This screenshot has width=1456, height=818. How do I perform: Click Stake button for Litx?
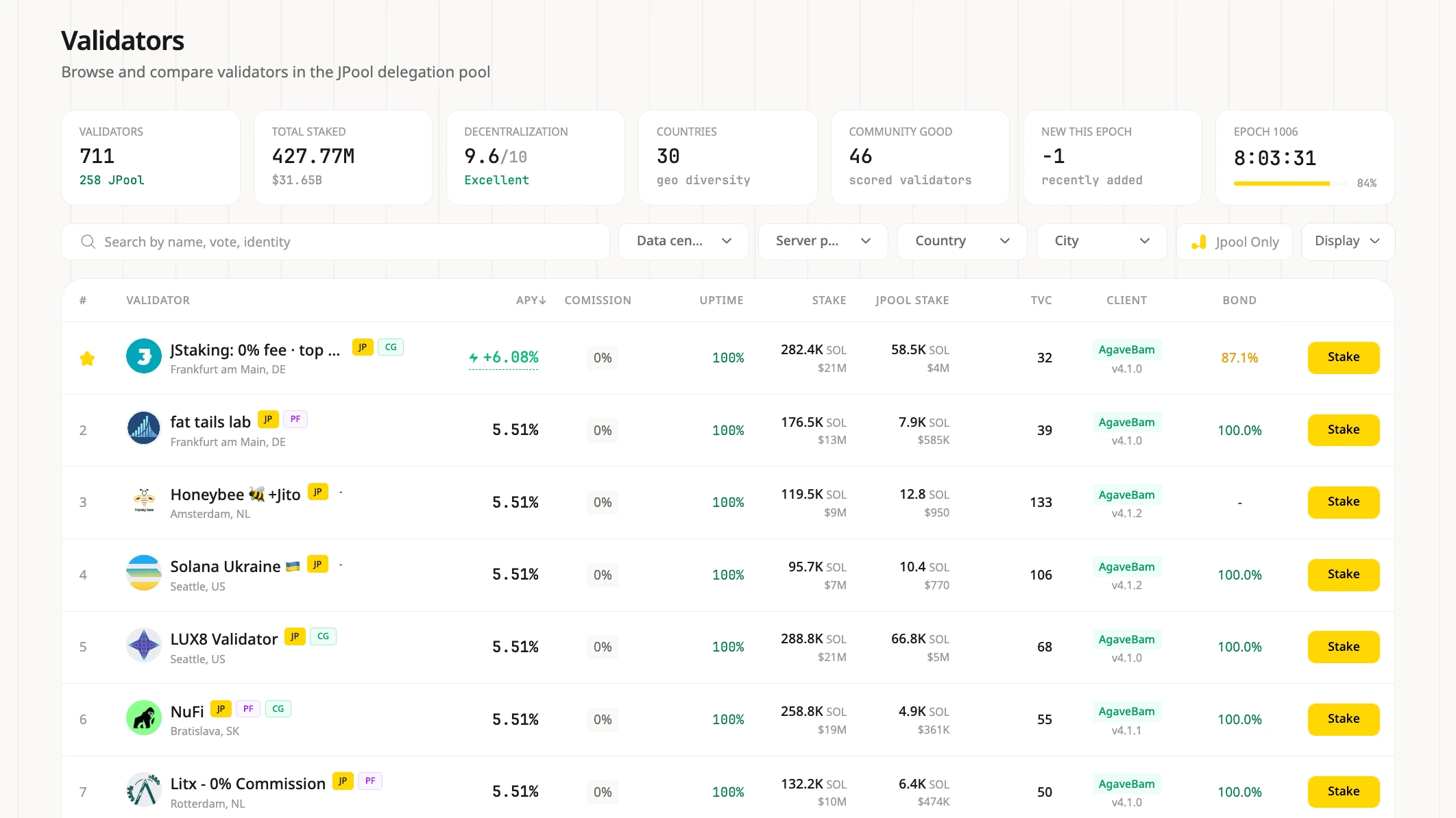coord(1344,792)
